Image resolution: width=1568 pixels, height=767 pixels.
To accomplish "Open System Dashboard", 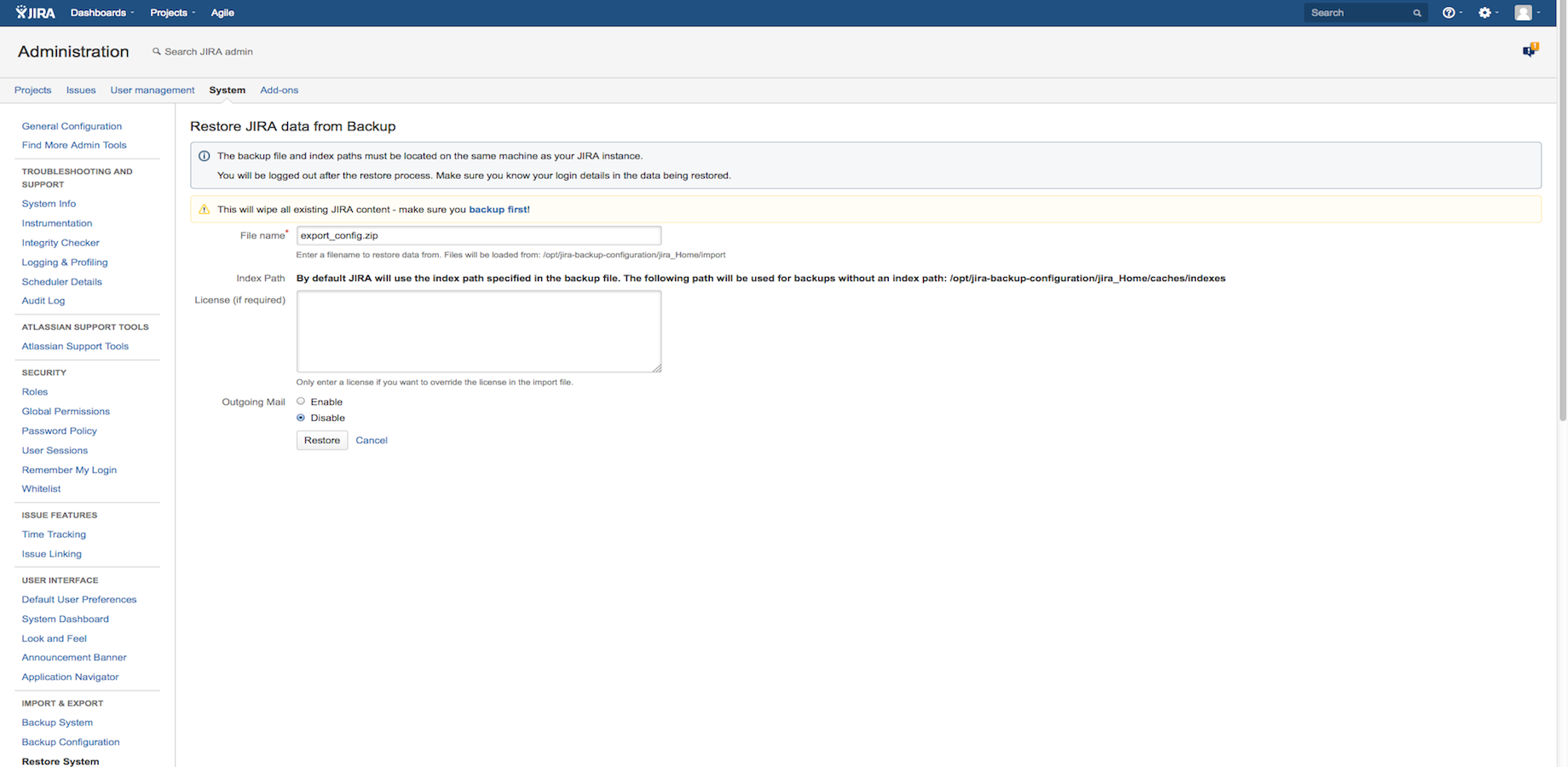I will (x=66, y=620).
